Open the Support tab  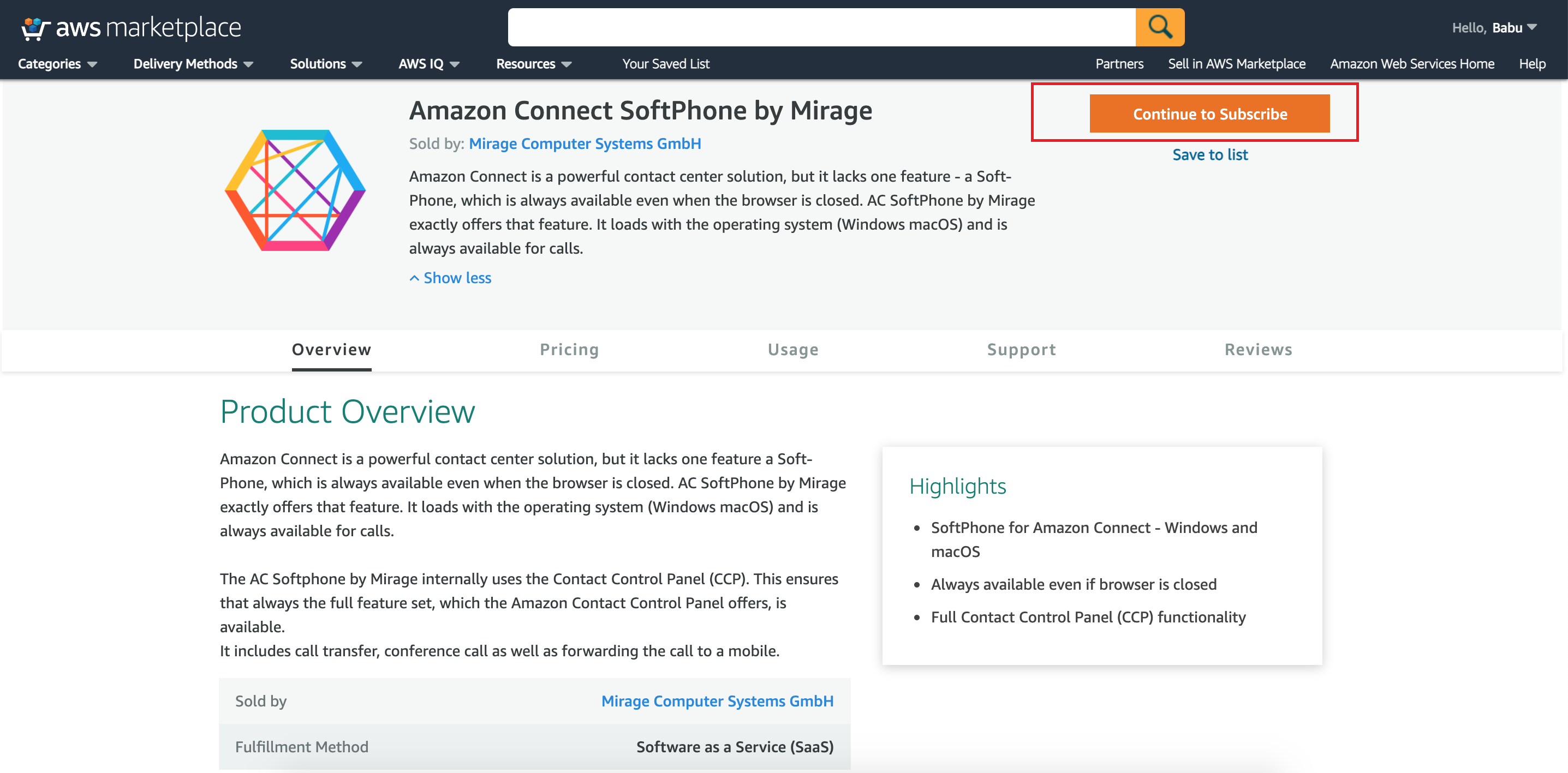click(1021, 349)
